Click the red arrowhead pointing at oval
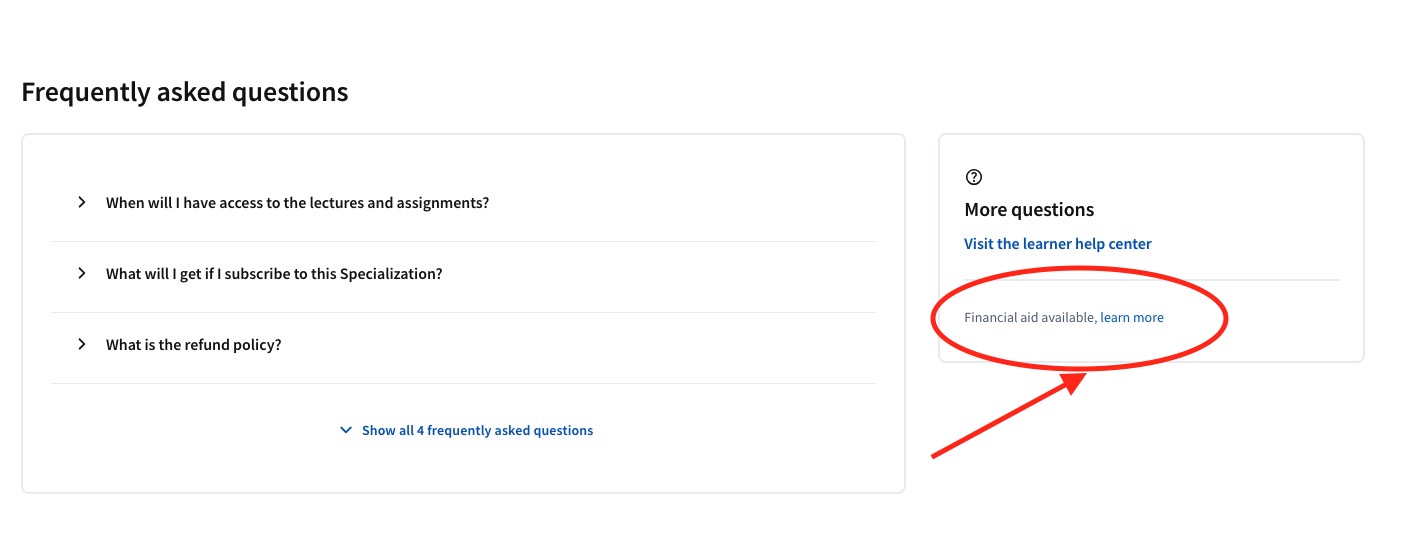This screenshot has width=1415, height=556. point(1076,382)
